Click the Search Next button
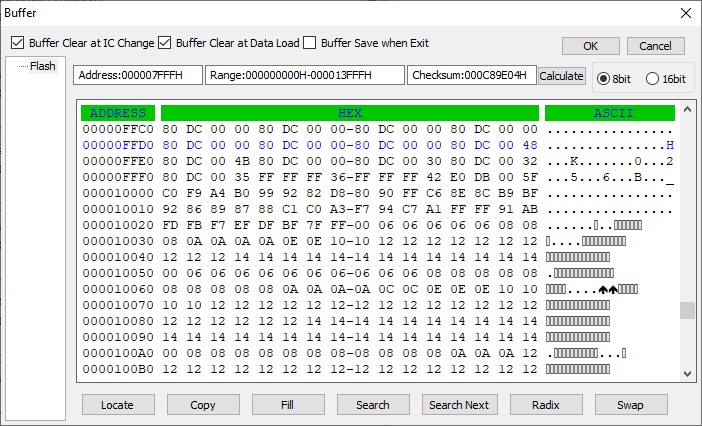702x426 pixels. click(x=459, y=405)
